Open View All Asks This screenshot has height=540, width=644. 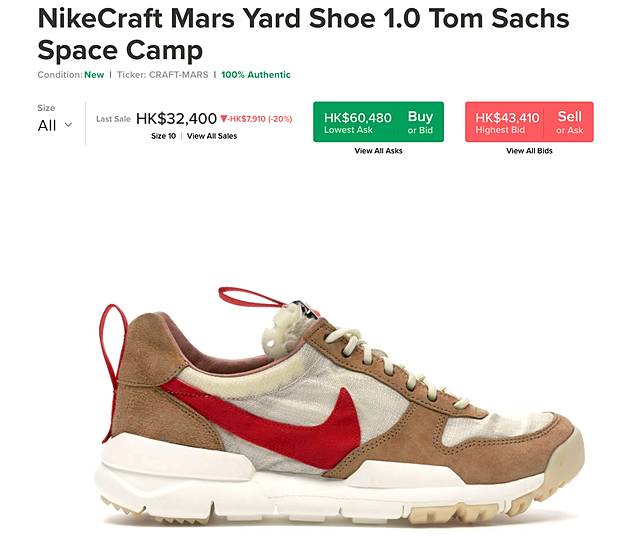tap(378, 151)
